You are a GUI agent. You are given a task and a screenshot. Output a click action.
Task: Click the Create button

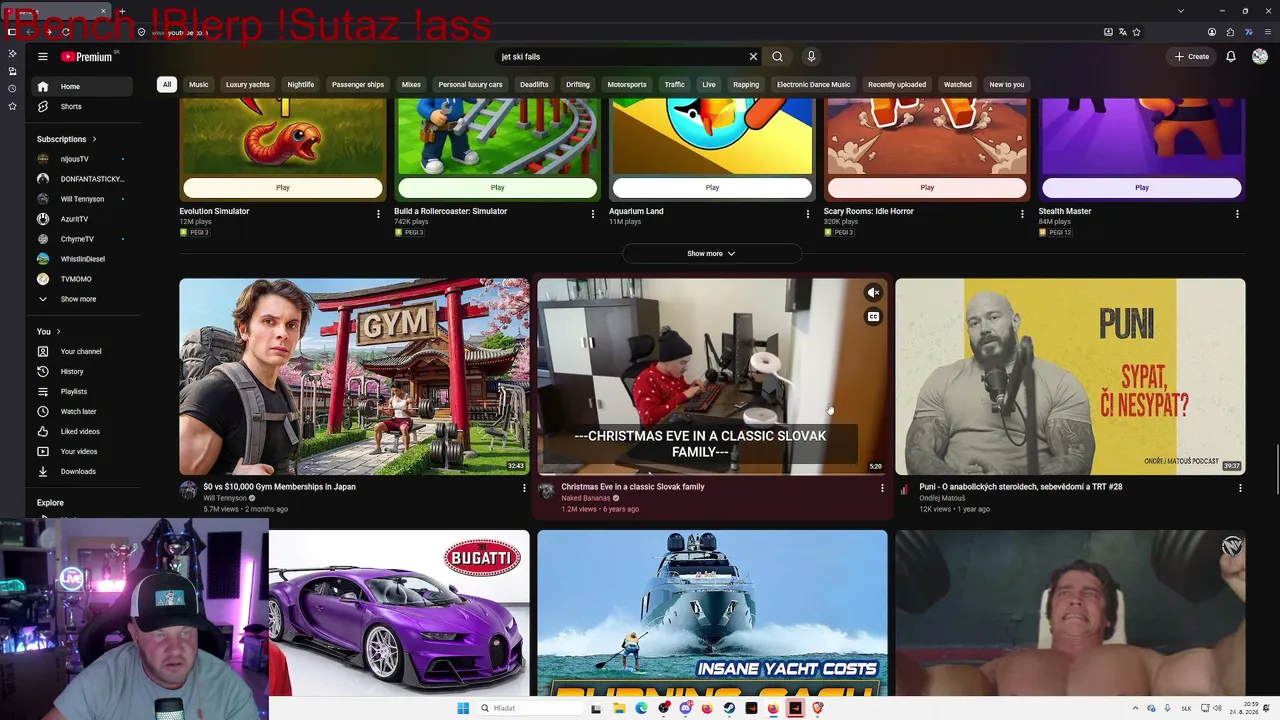click(1192, 57)
